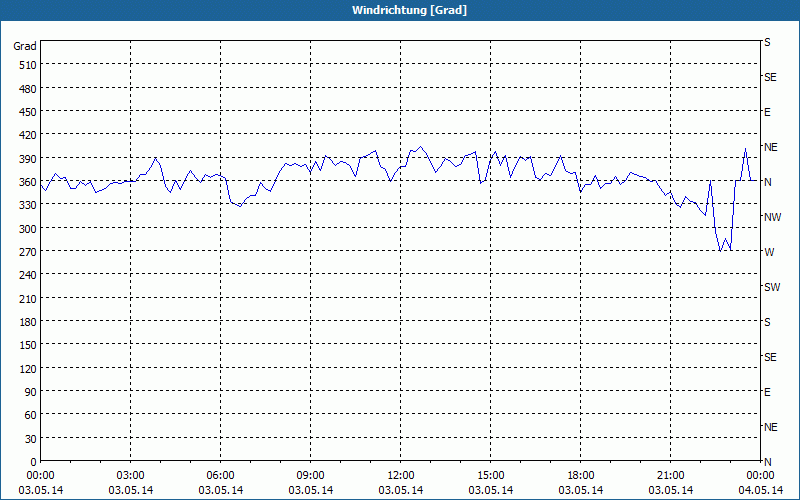The image size is (800, 500).
Task: Click the 240 y-axis tick label
Action: click(x=28, y=276)
